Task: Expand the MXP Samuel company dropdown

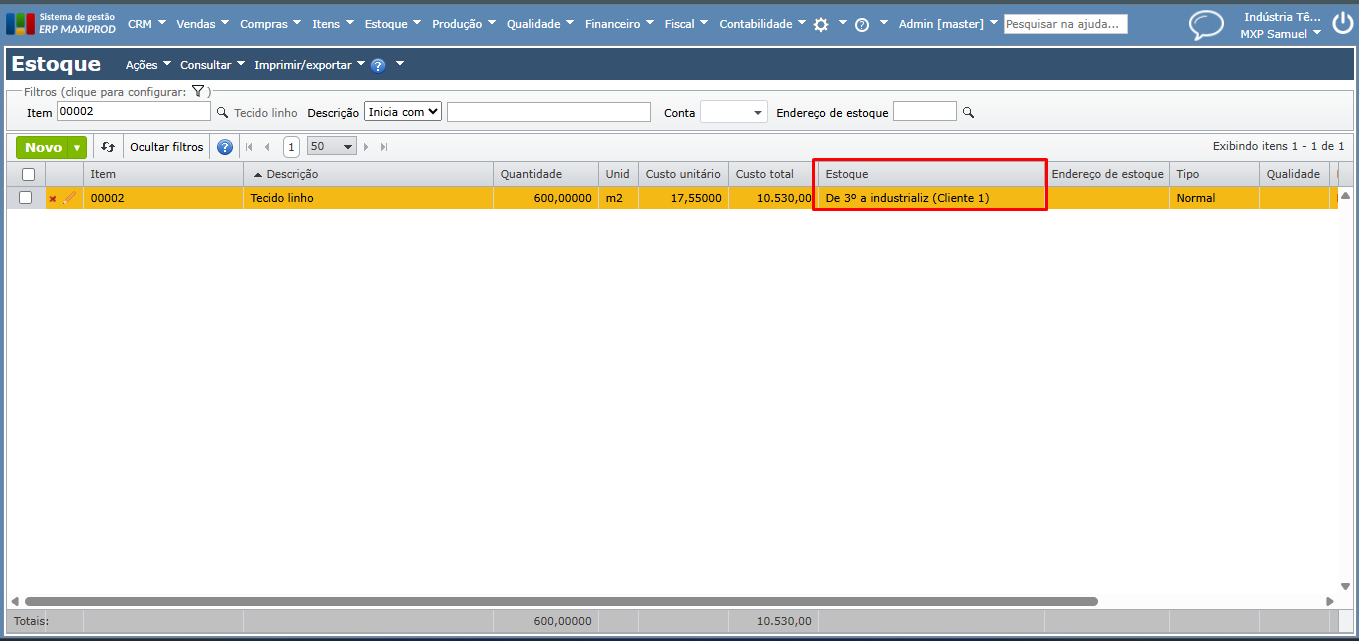Action: 1280,34
